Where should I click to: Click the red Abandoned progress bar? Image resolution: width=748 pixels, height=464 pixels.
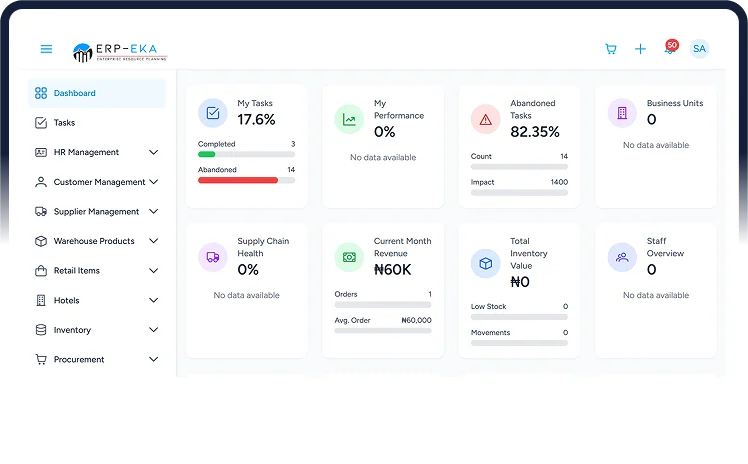click(238, 180)
